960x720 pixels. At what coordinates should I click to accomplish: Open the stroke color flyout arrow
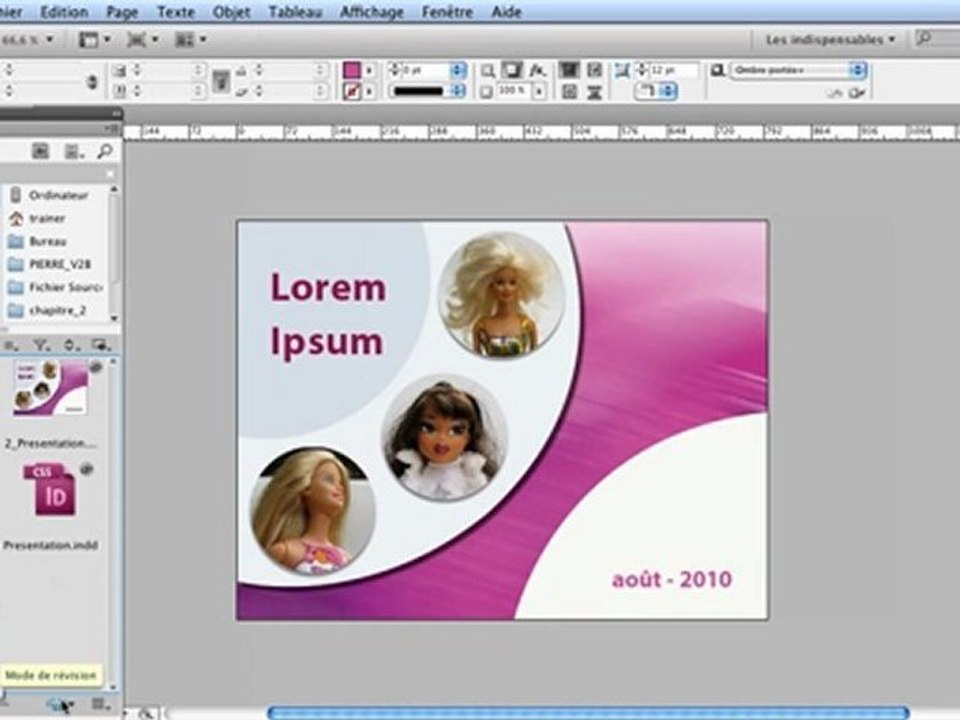(369, 92)
